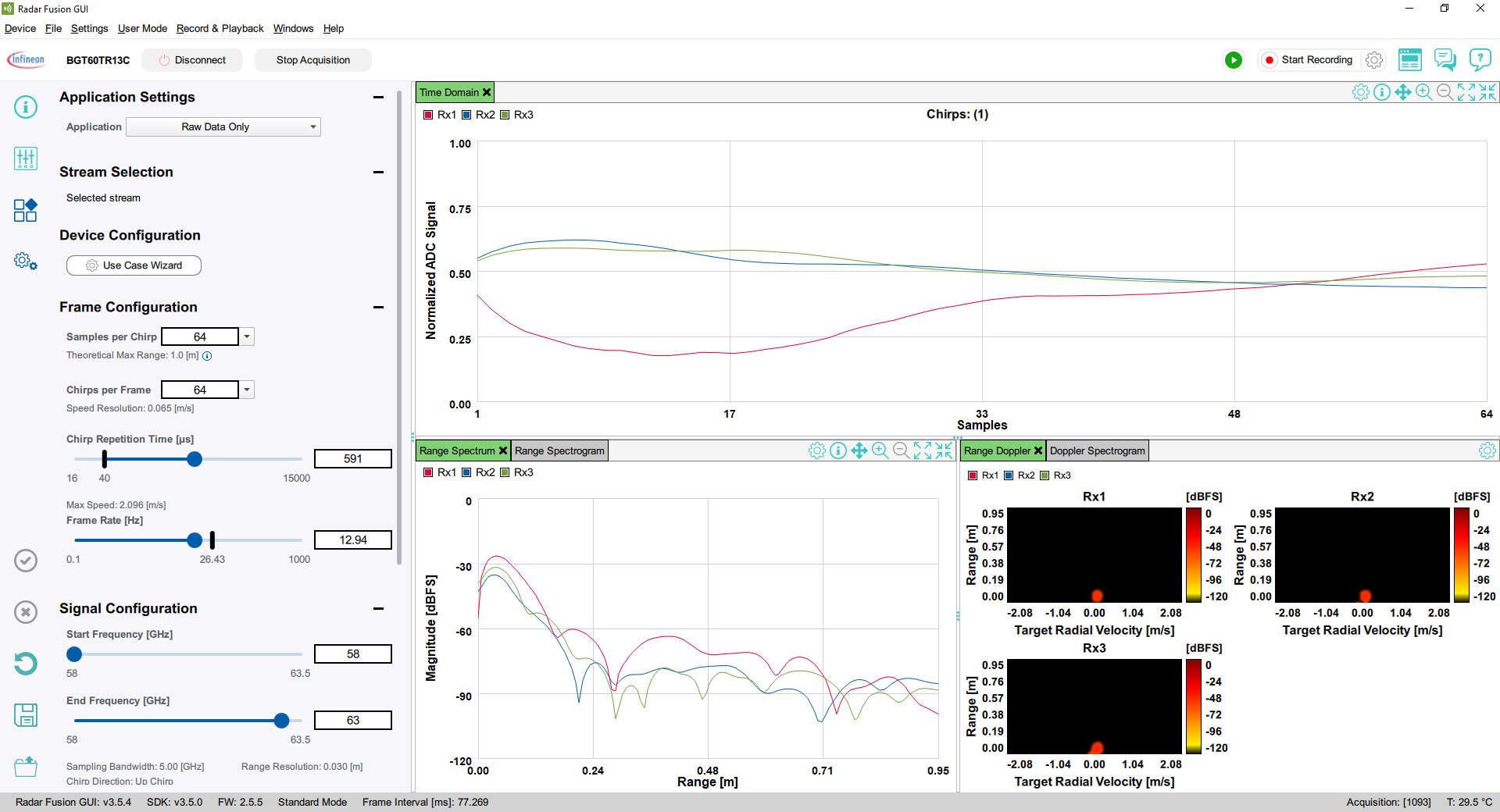This screenshot has width=1500, height=812.
Task: Click the save configuration sidebar icon
Action: click(x=26, y=715)
